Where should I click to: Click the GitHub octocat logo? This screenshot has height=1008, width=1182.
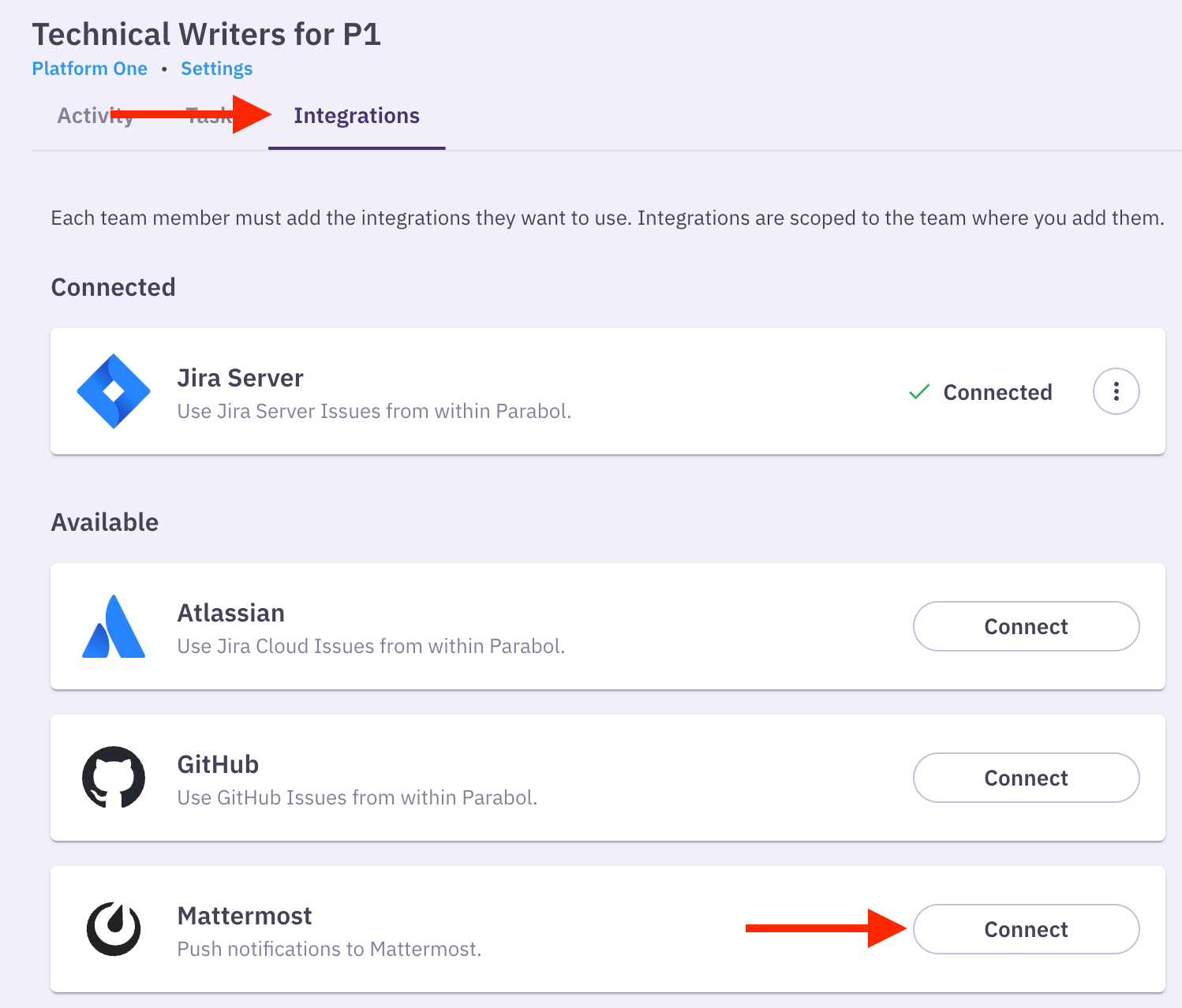[114, 778]
